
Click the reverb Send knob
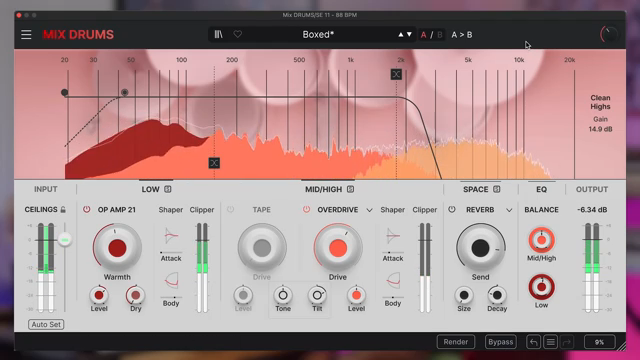click(480, 248)
